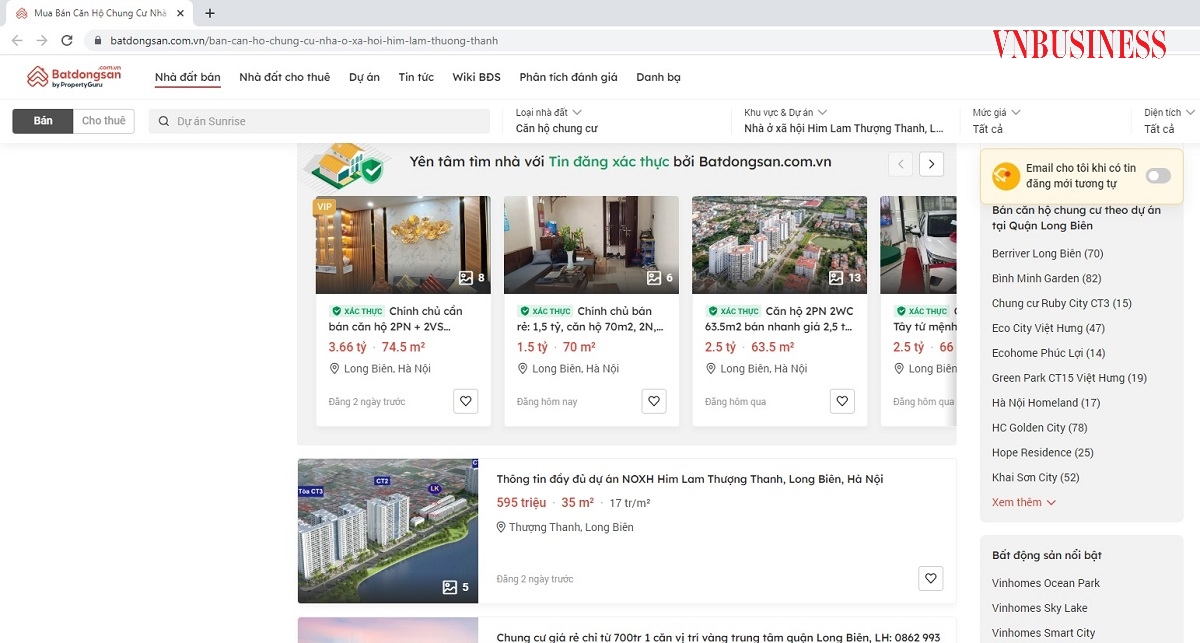
Task: Toggle the heart on the 1.5 tỷ listing
Action: click(653, 401)
